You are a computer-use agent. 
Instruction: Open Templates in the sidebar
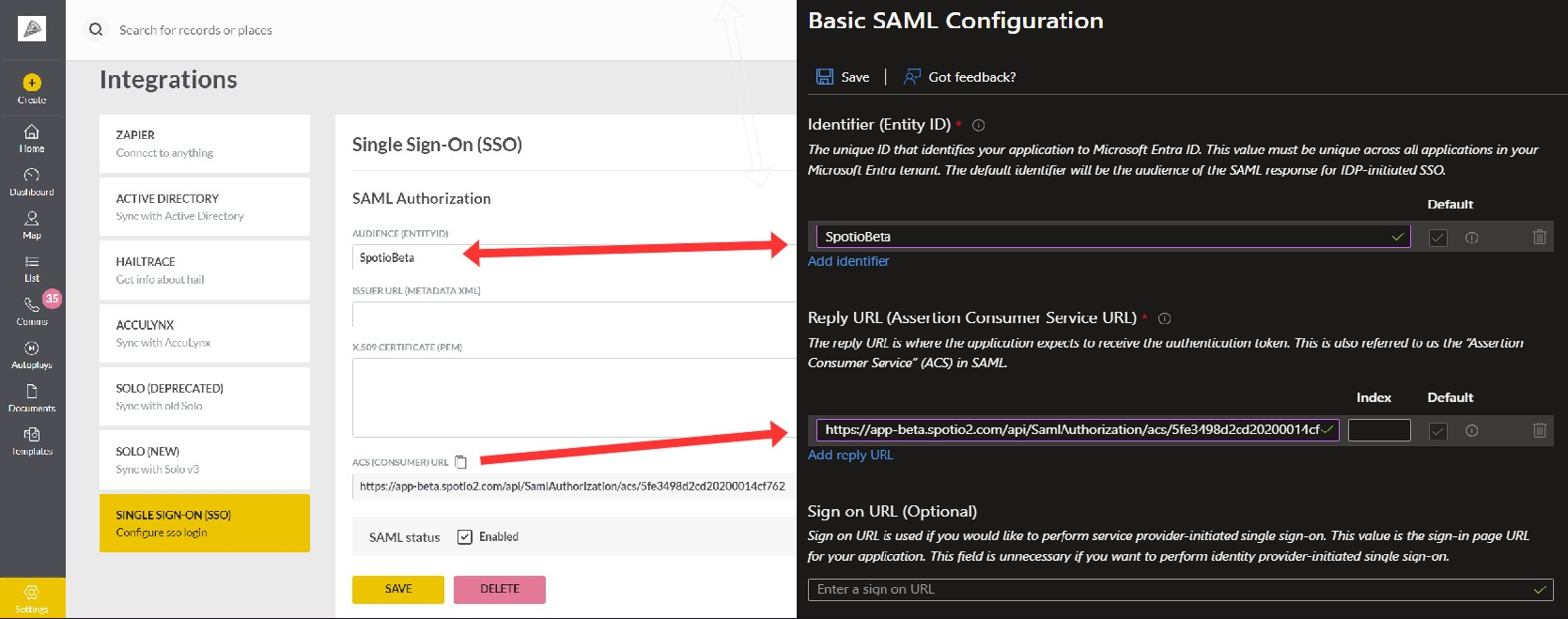coord(32,441)
